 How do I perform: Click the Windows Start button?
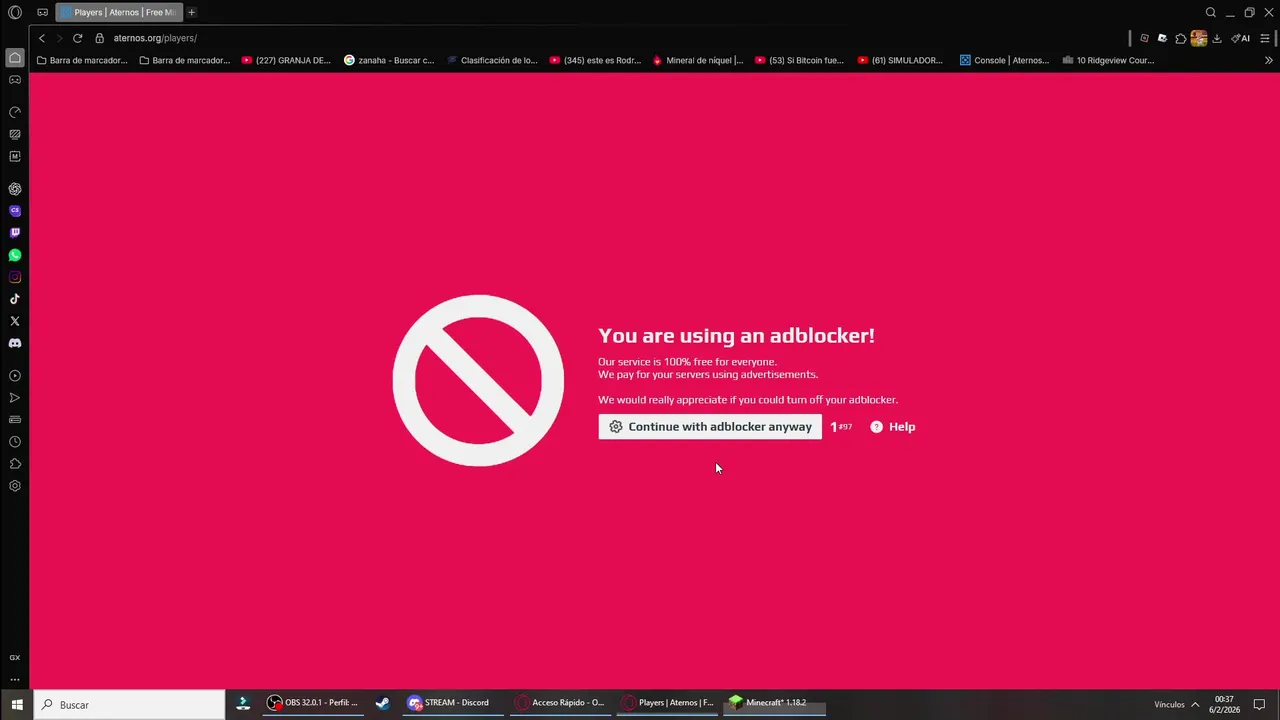17,705
